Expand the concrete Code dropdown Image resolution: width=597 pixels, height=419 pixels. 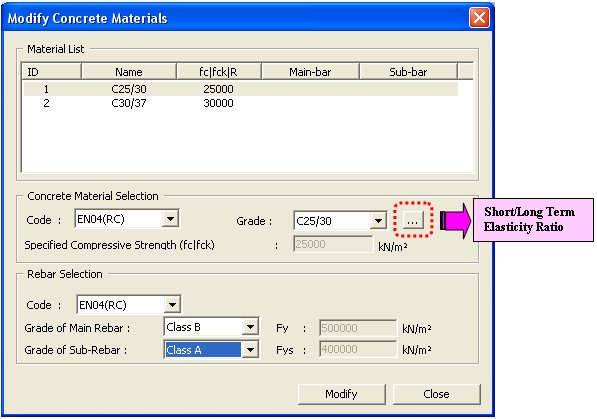tap(170, 219)
